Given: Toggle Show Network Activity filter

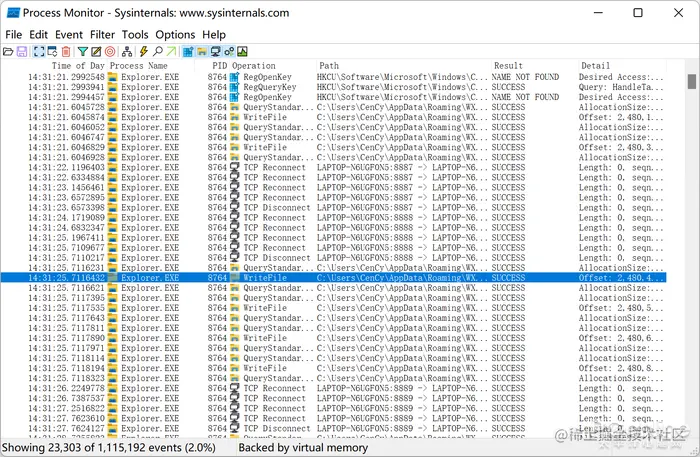Looking at the screenshot, I should click(215, 52).
